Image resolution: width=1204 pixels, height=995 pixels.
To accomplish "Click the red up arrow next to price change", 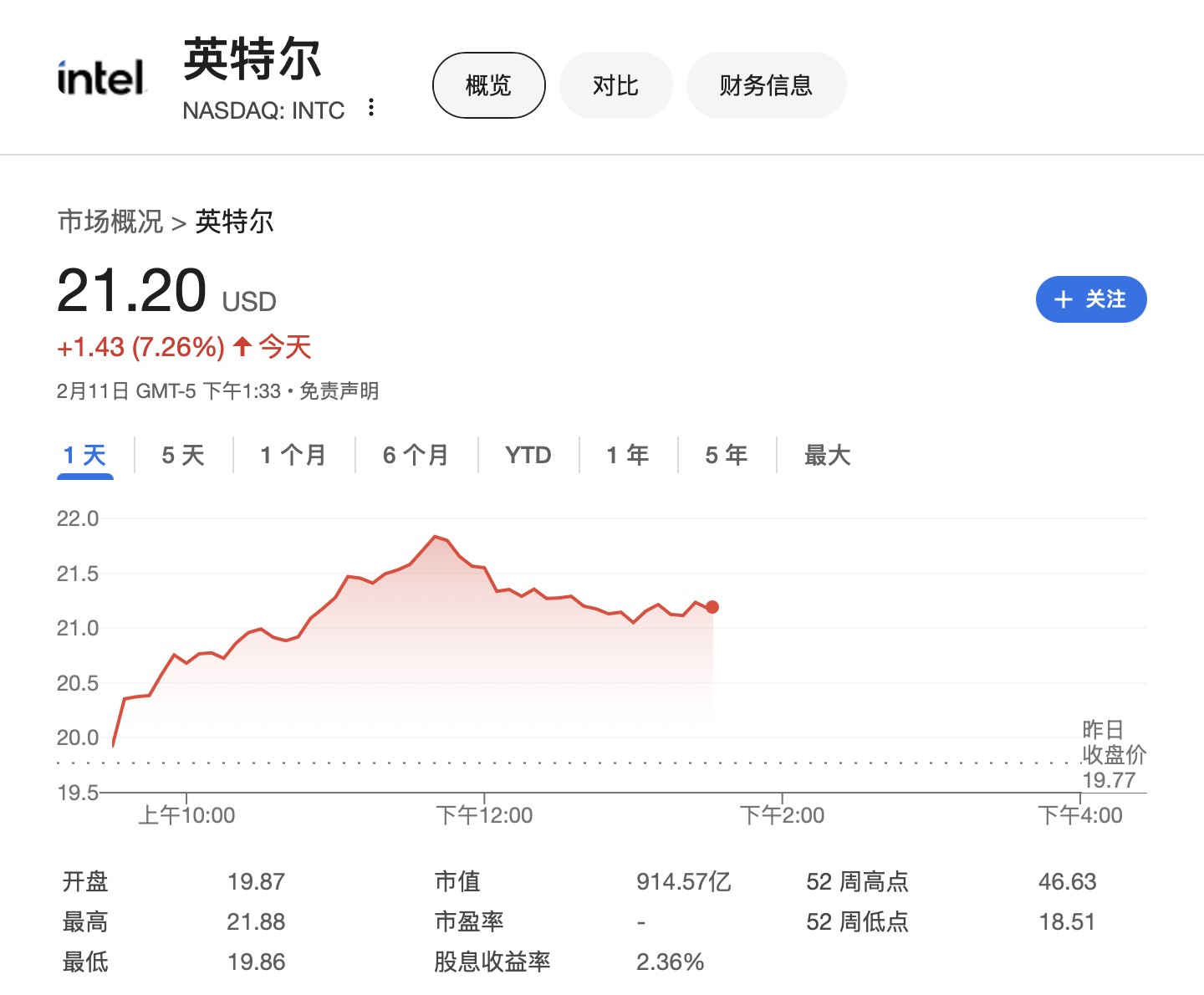I will 242,346.
